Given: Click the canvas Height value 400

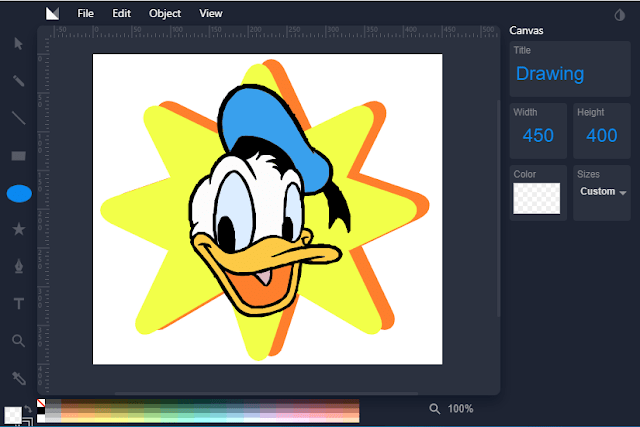Looking at the screenshot, I should click(602, 135).
